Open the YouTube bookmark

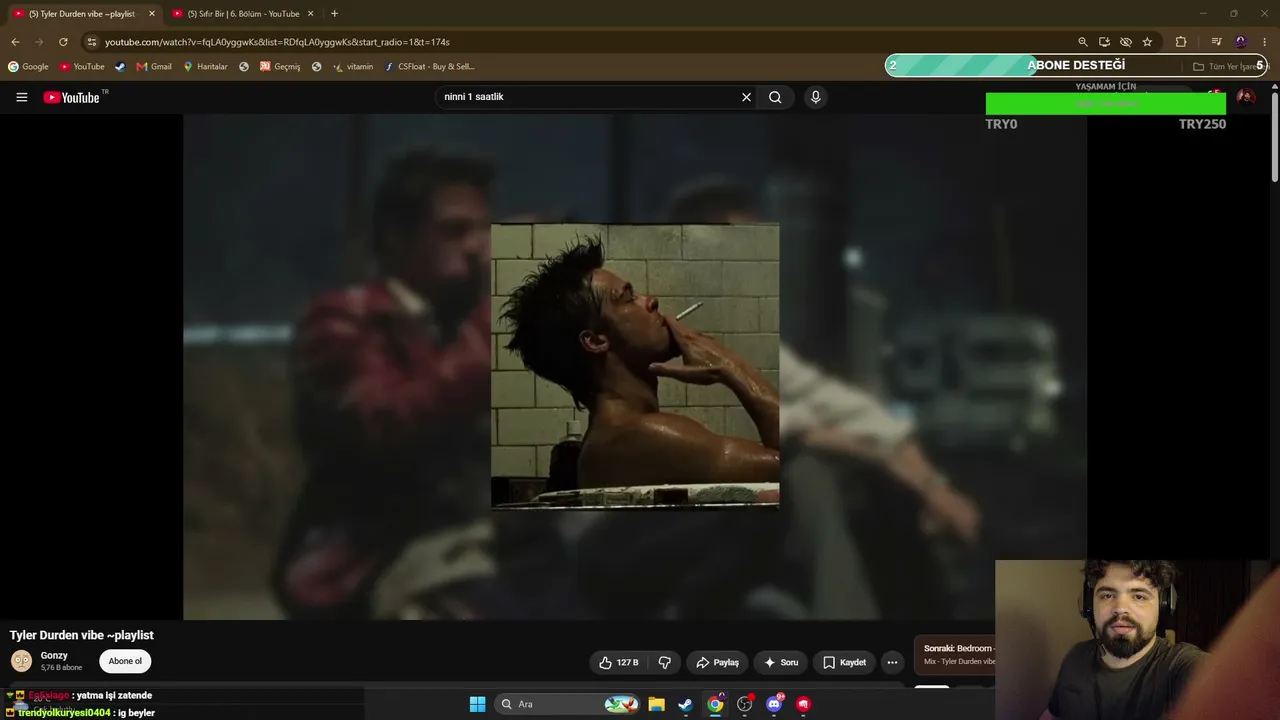point(82,66)
